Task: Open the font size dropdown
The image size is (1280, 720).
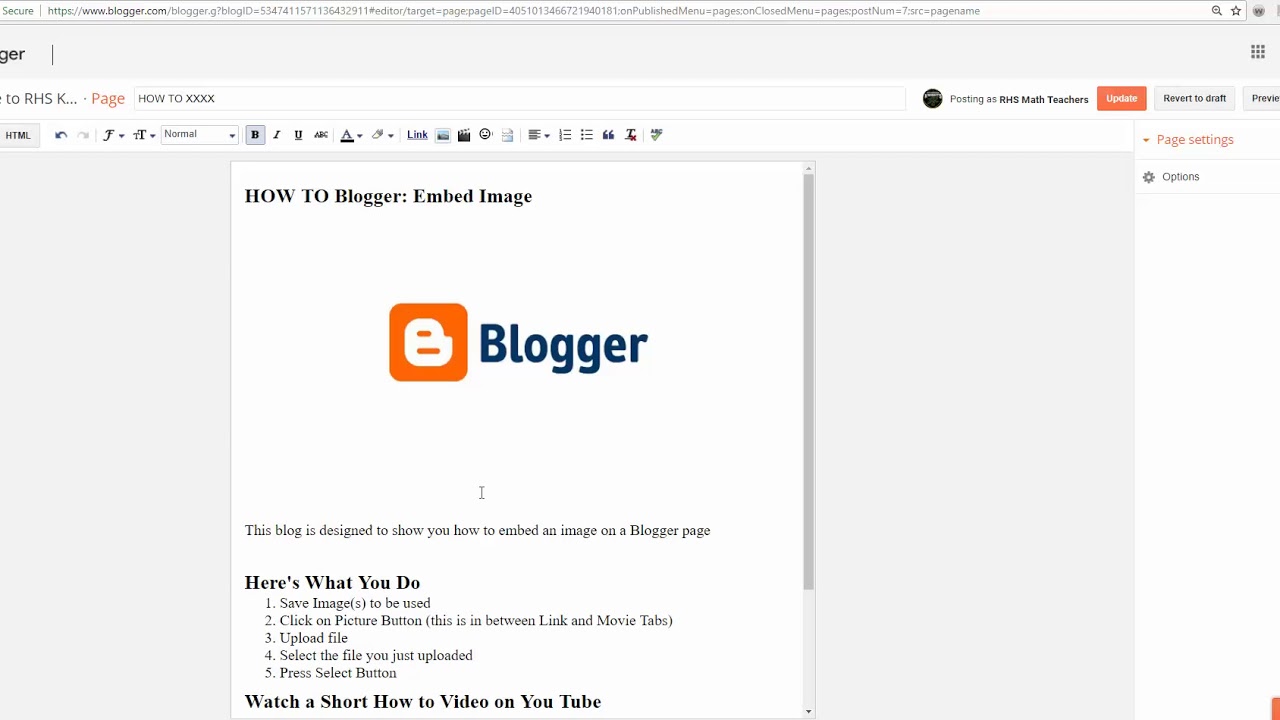Action: point(144,135)
